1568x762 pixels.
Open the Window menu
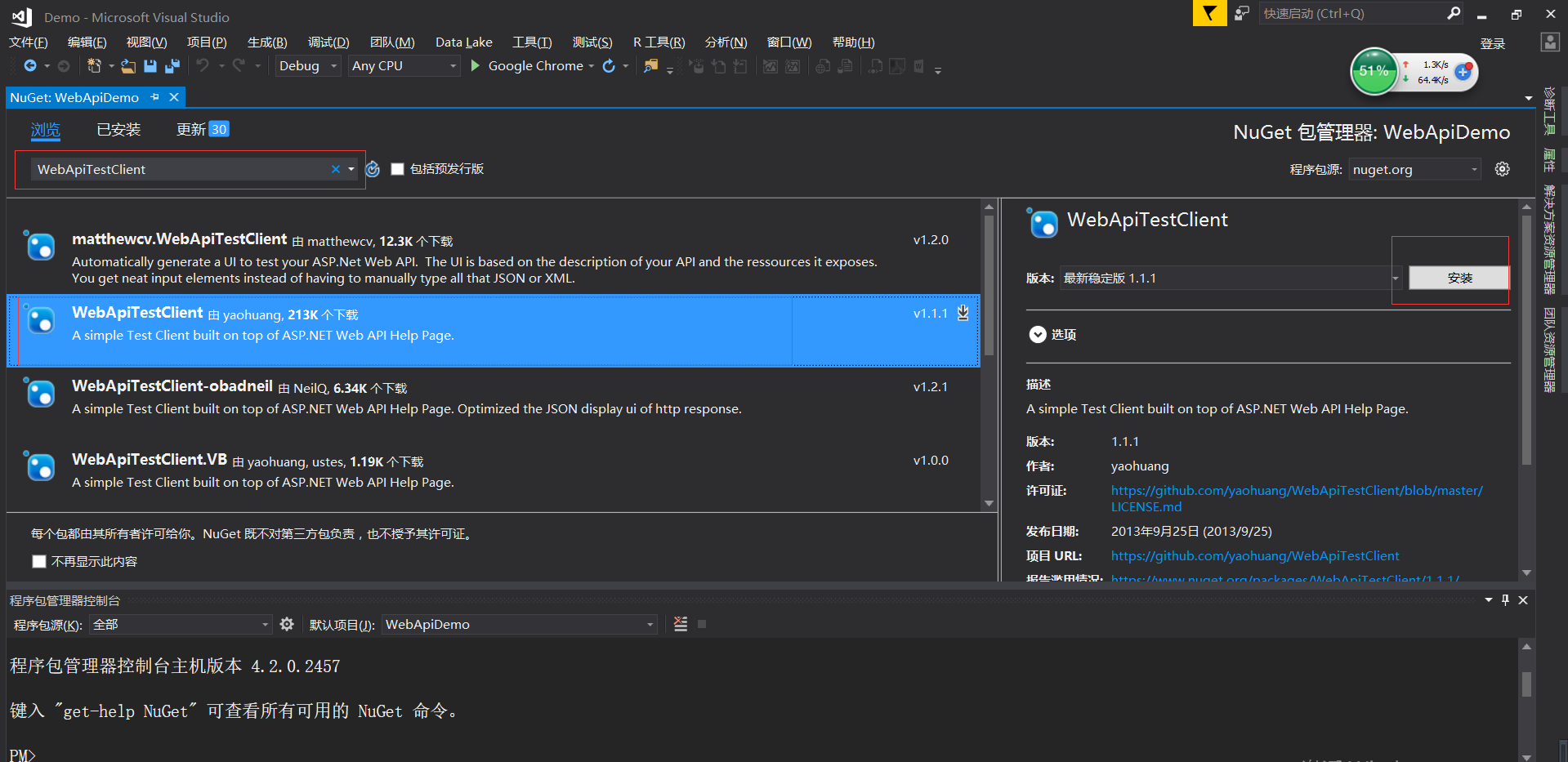click(x=789, y=42)
